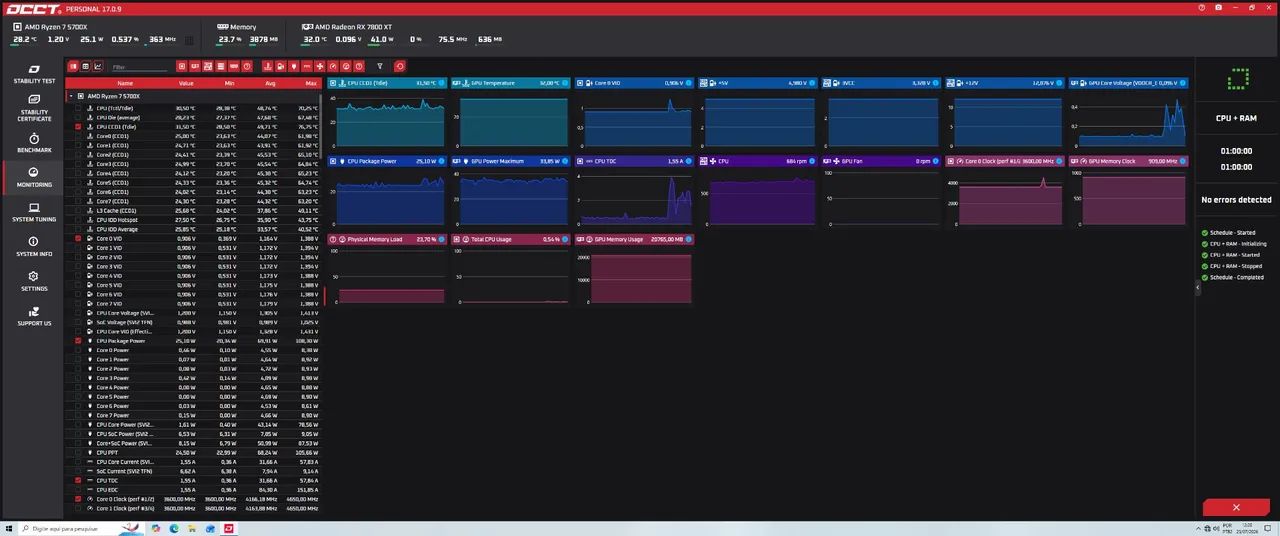The width and height of the screenshot is (1280, 536).
Task: Select the Monitoring sidebar item
Action: 34,177
